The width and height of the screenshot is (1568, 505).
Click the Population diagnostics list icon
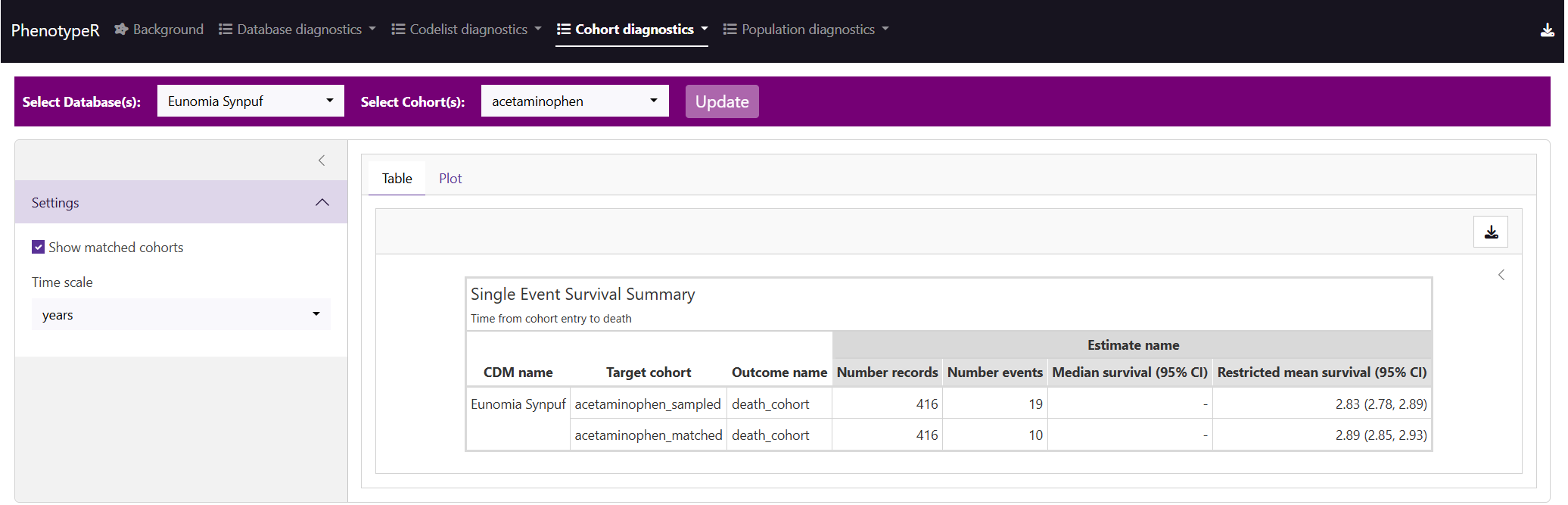tap(730, 30)
